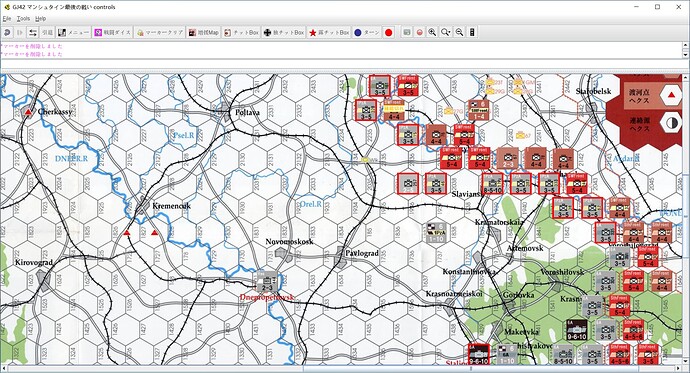690x373 pixels.
Task: Click the step forward through log icon
Action: point(20,33)
